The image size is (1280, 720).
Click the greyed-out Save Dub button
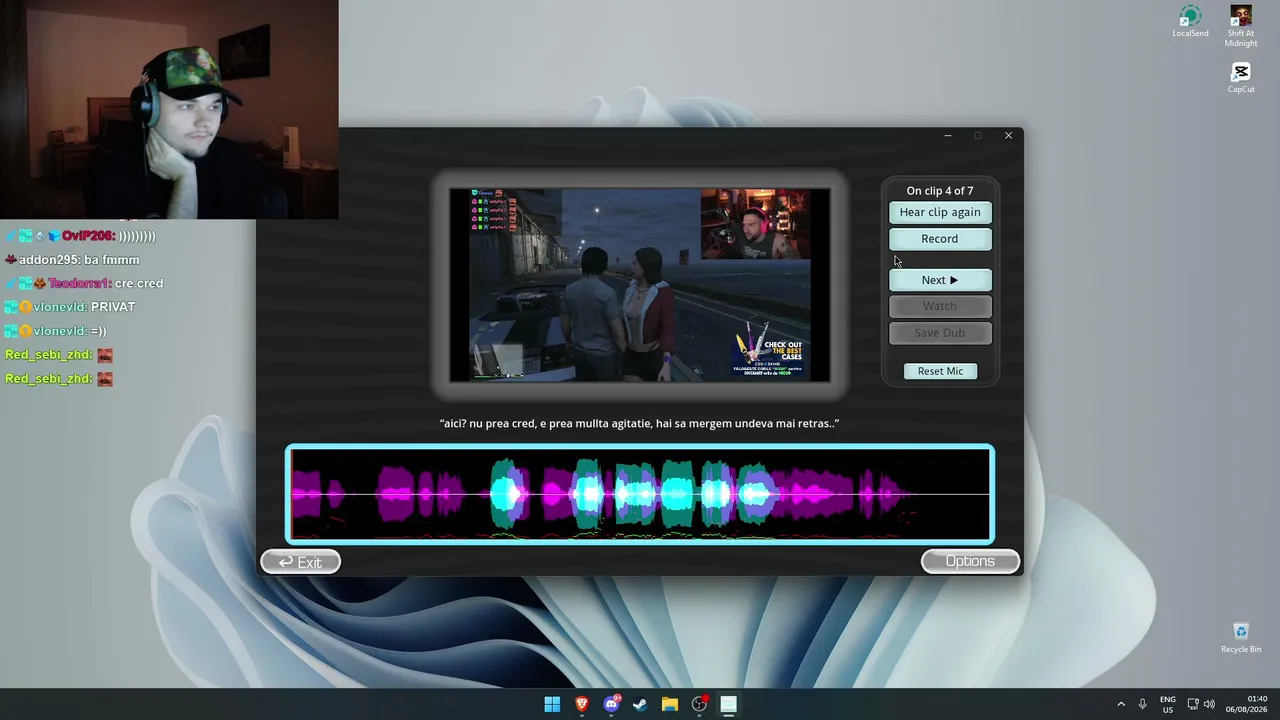tap(940, 333)
